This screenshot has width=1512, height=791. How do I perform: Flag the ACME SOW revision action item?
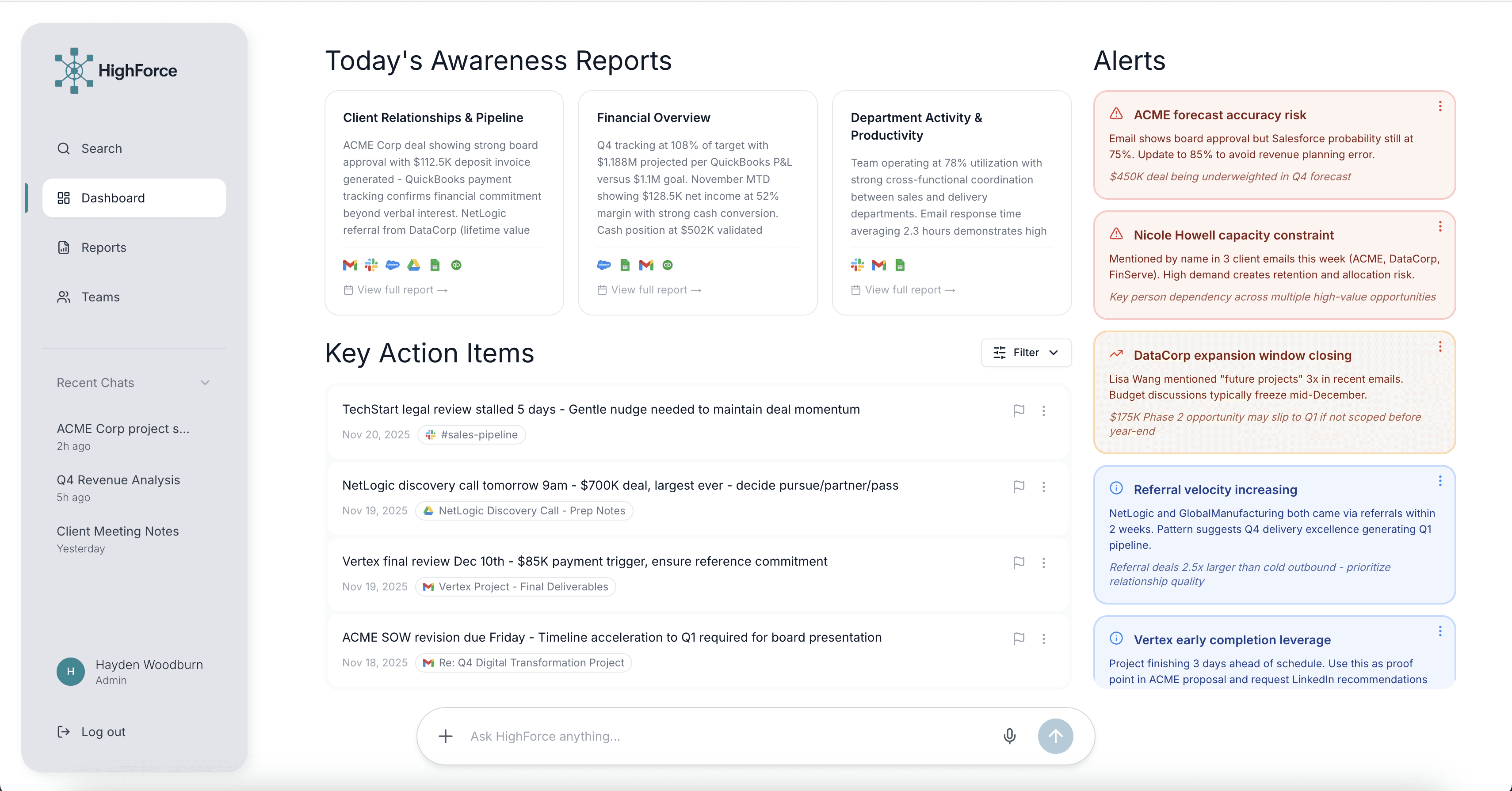point(1019,639)
